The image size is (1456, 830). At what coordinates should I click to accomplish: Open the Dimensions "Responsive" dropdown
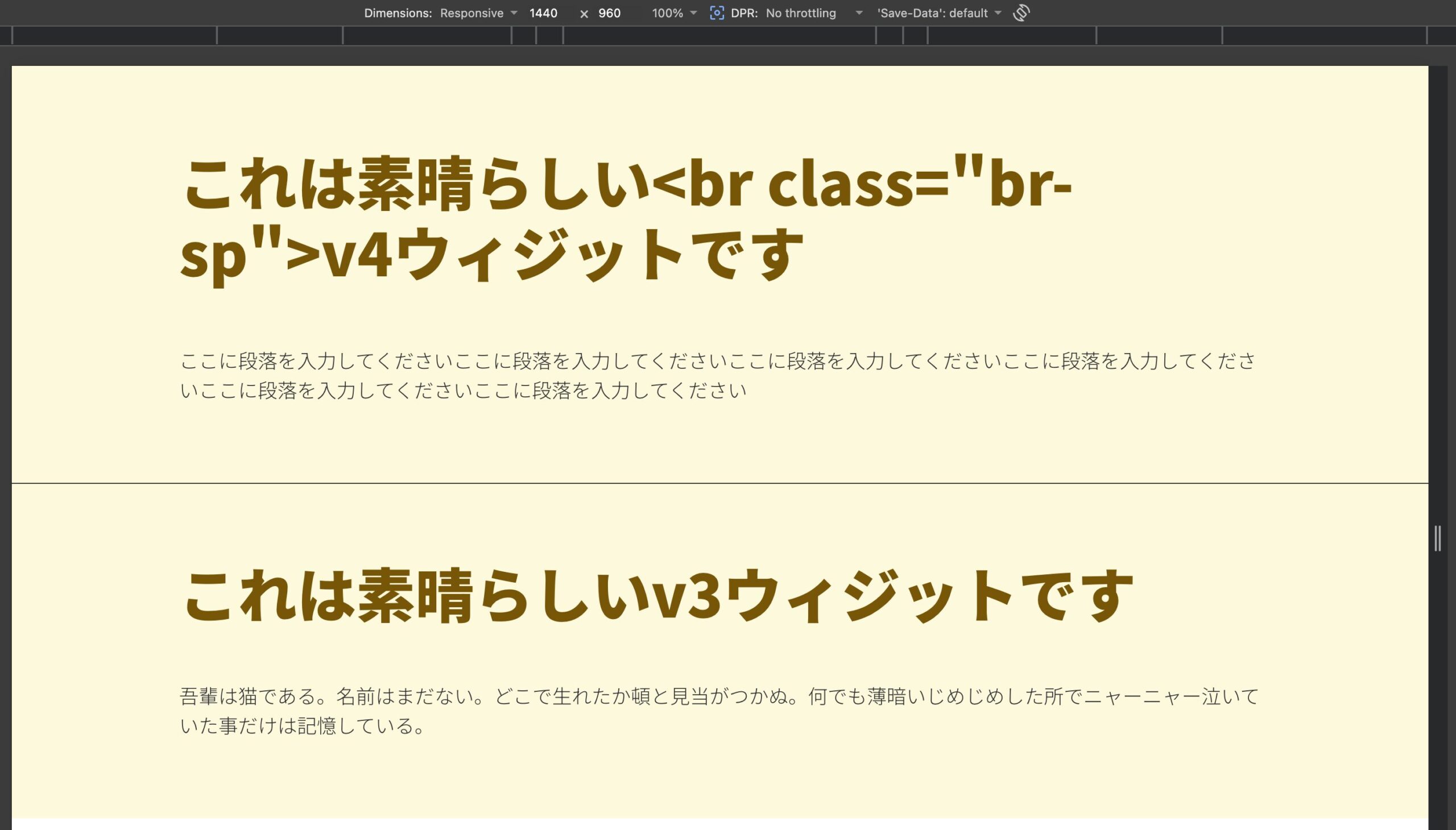pyautogui.click(x=471, y=13)
